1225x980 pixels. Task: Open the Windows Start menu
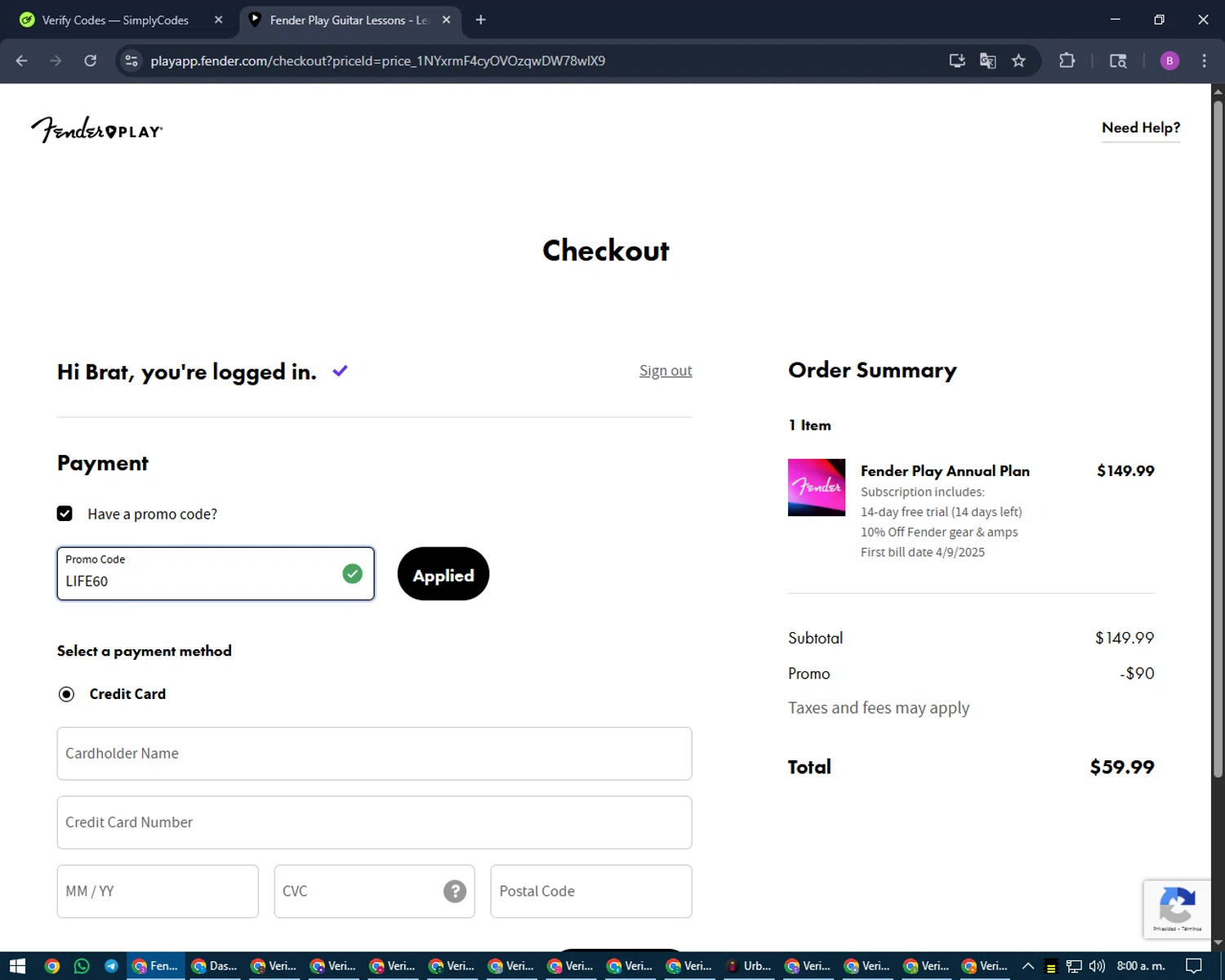[x=18, y=966]
